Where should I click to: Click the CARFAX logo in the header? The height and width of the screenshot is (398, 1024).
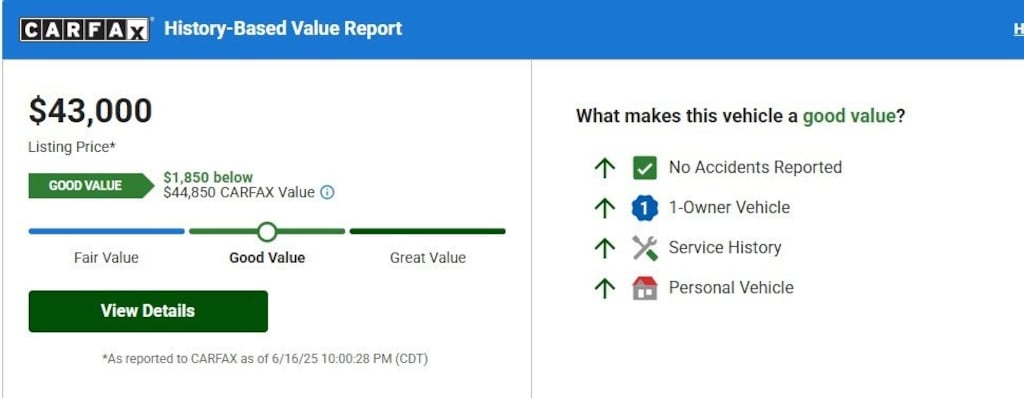point(85,29)
